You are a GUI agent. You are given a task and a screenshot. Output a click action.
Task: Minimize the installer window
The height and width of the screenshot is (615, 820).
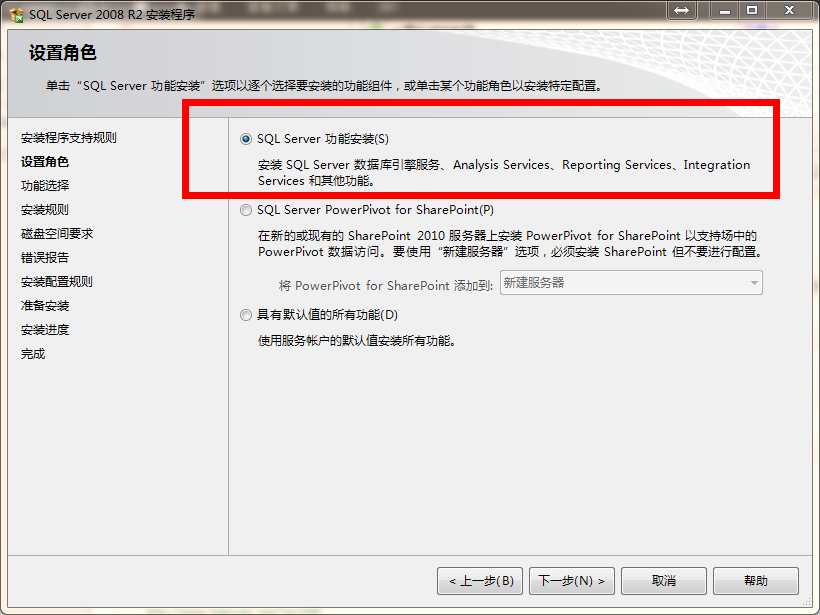(x=724, y=10)
